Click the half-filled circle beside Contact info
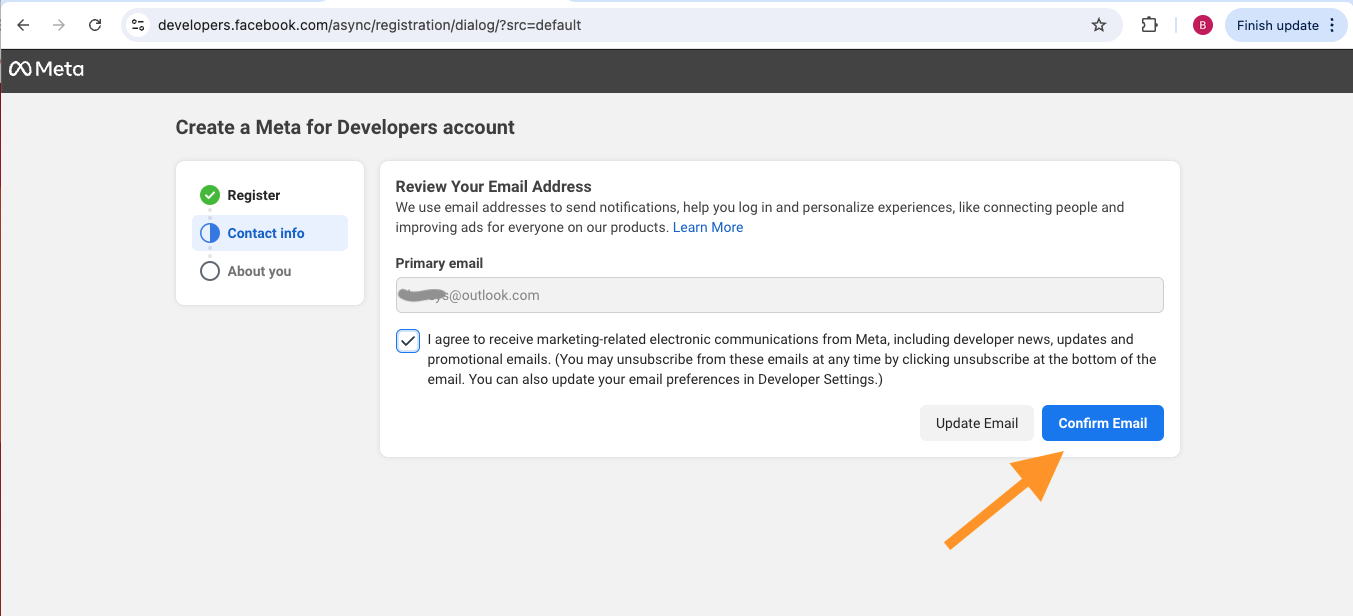This screenshot has width=1353, height=616. pyautogui.click(x=209, y=233)
